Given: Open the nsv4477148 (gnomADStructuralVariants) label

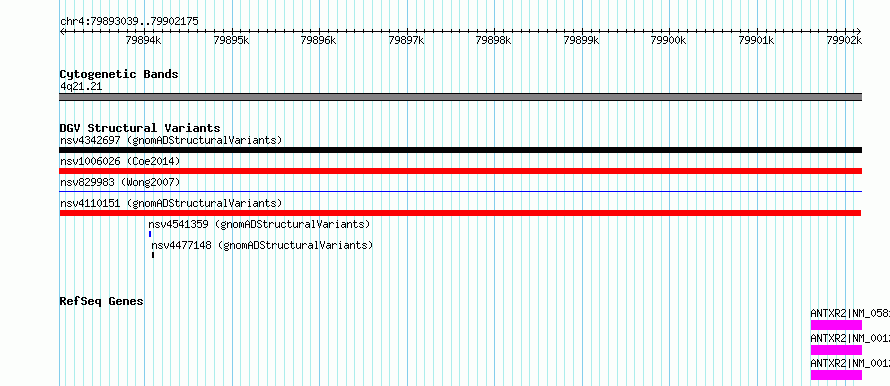Looking at the screenshot, I should click(x=262, y=245).
